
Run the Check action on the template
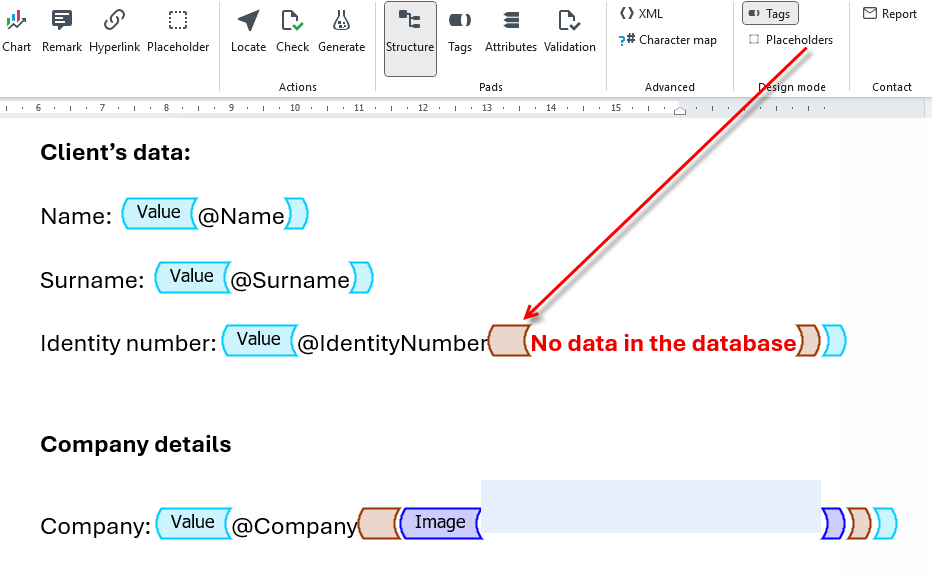coord(292,31)
